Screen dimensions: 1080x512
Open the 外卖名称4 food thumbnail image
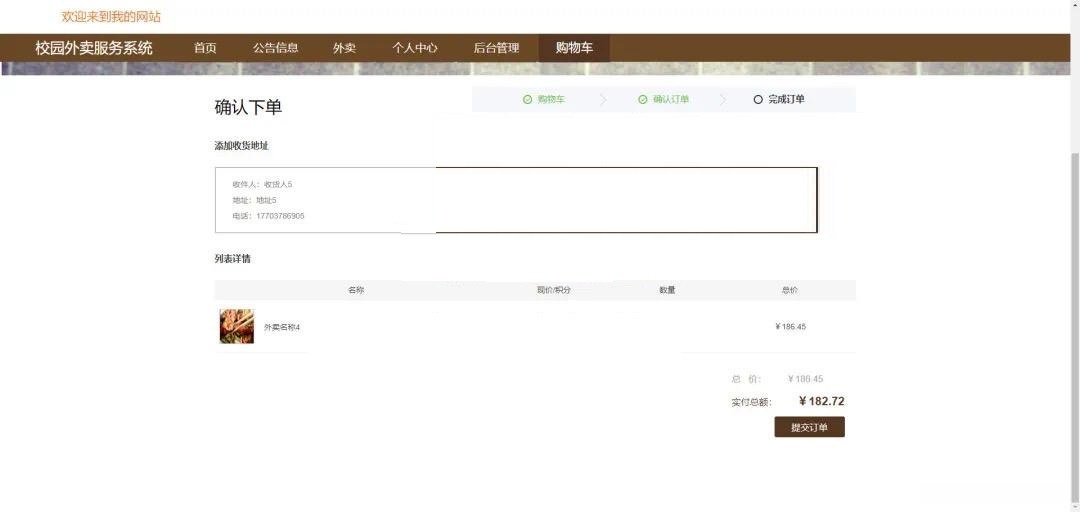(x=237, y=327)
